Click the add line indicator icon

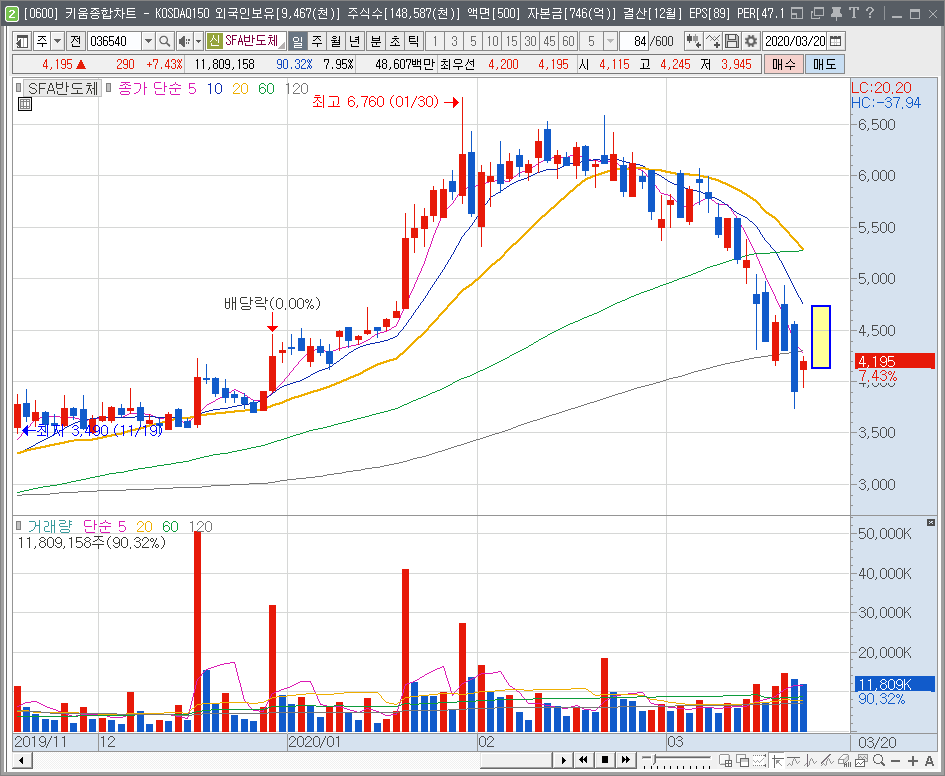[713, 41]
